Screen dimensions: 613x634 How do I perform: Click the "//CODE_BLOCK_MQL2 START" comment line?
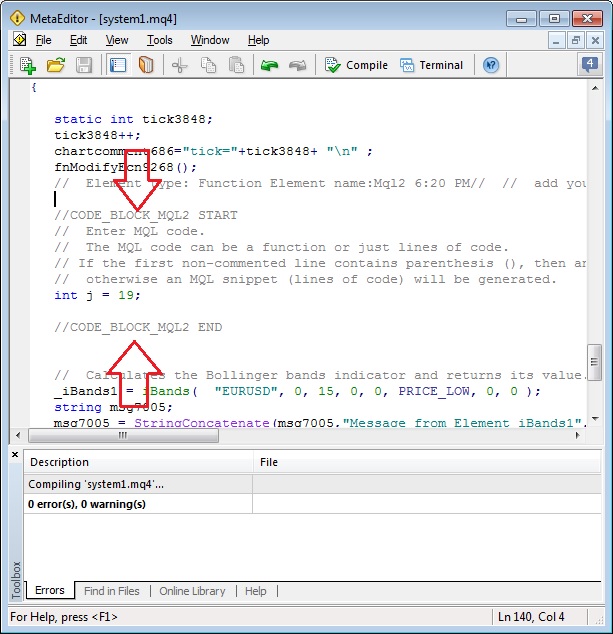[146, 215]
